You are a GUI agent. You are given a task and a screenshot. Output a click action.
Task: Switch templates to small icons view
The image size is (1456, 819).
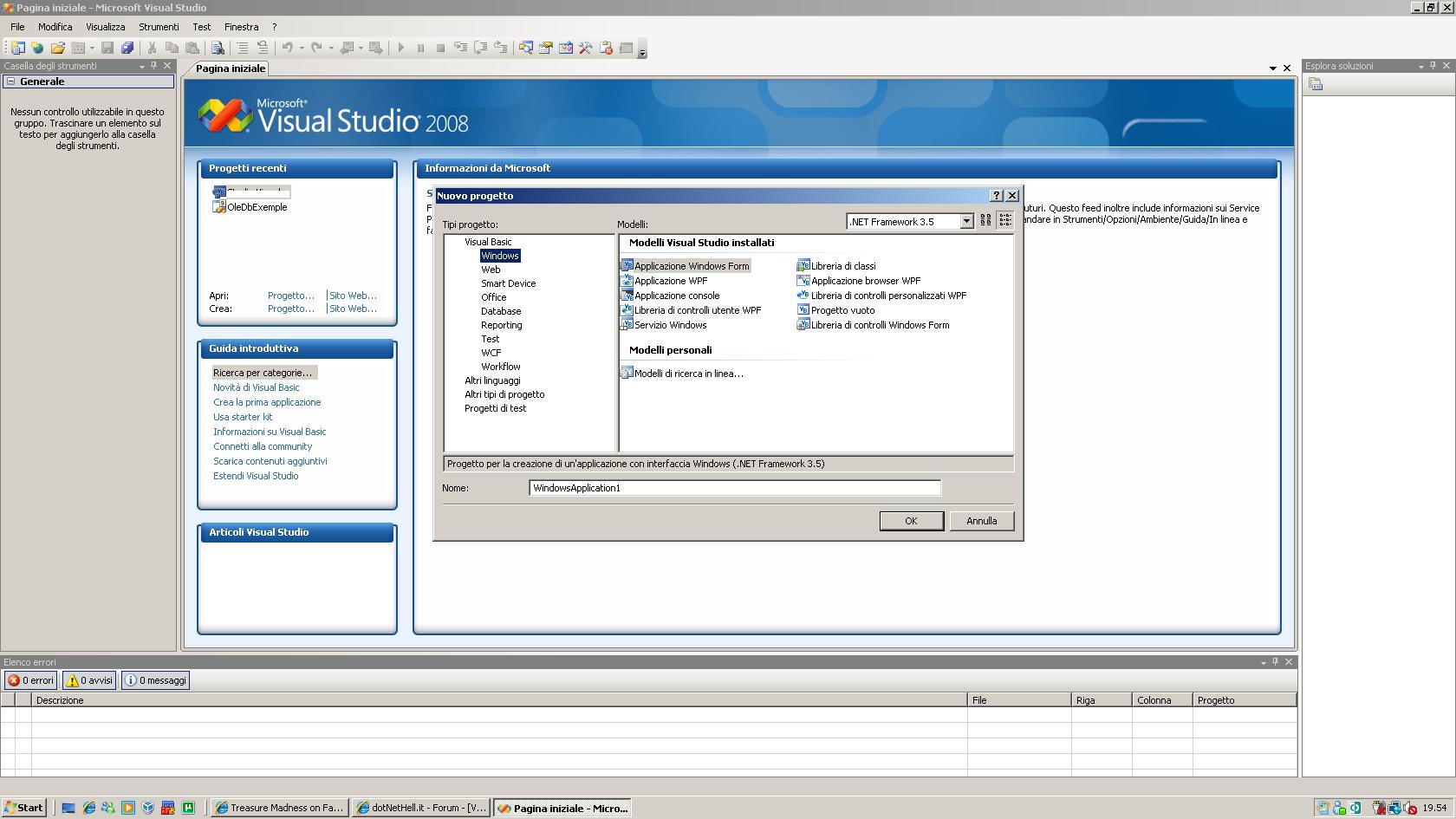[x=1004, y=221]
